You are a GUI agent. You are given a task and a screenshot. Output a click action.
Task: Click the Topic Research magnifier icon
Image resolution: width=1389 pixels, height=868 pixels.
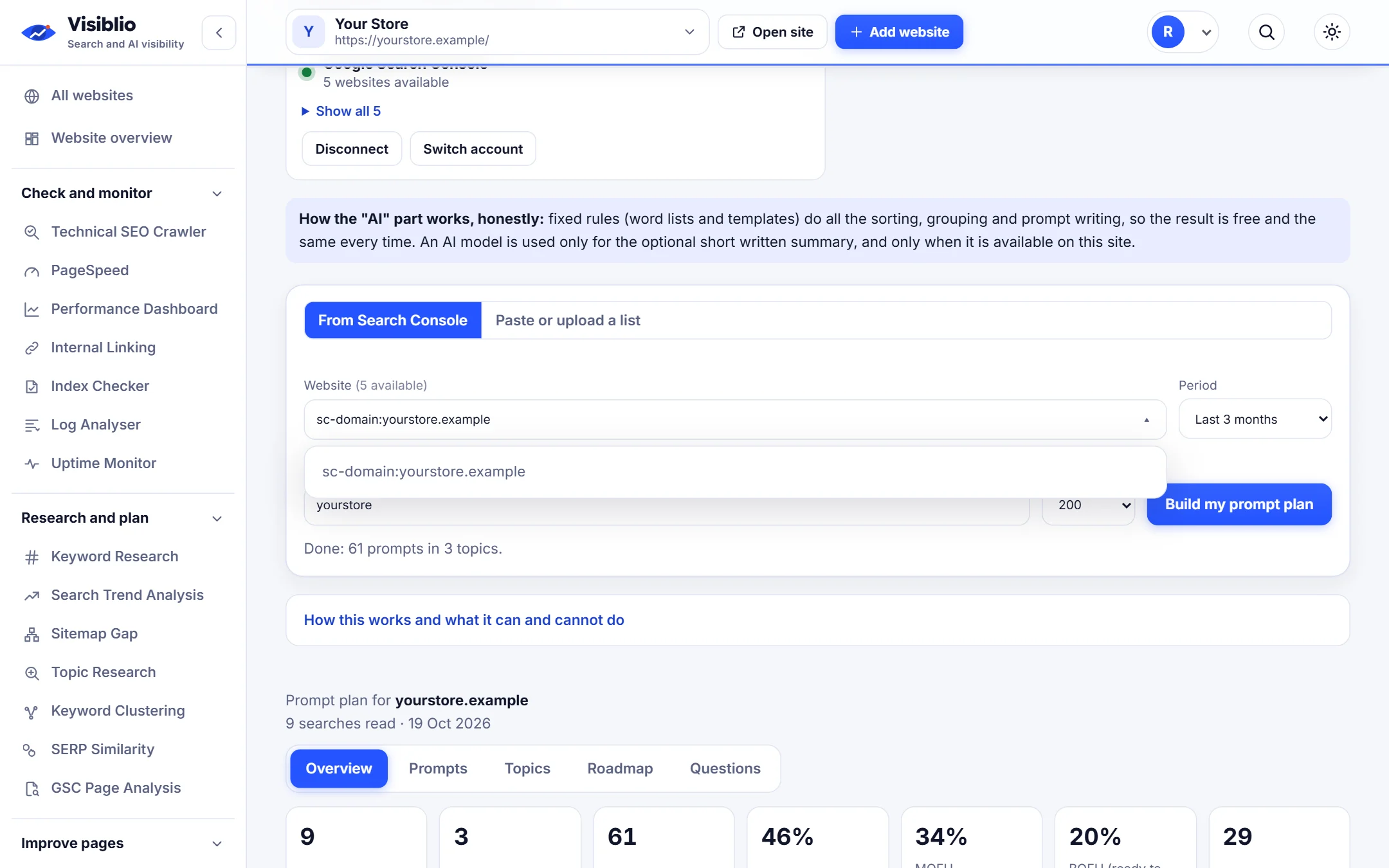[32, 673]
